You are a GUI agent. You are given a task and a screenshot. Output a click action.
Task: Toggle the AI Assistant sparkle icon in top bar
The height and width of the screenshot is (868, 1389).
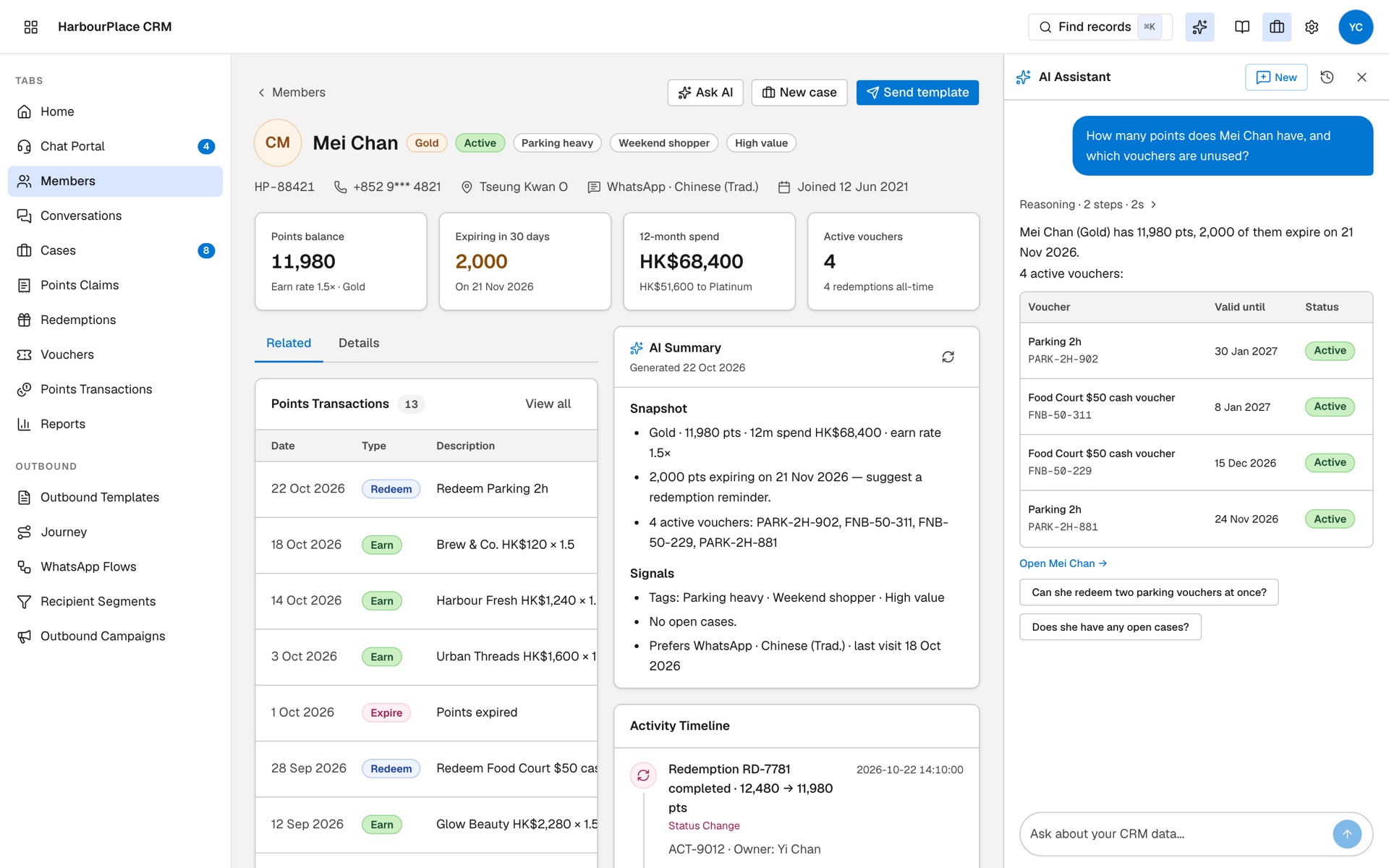click(1199, 27)
